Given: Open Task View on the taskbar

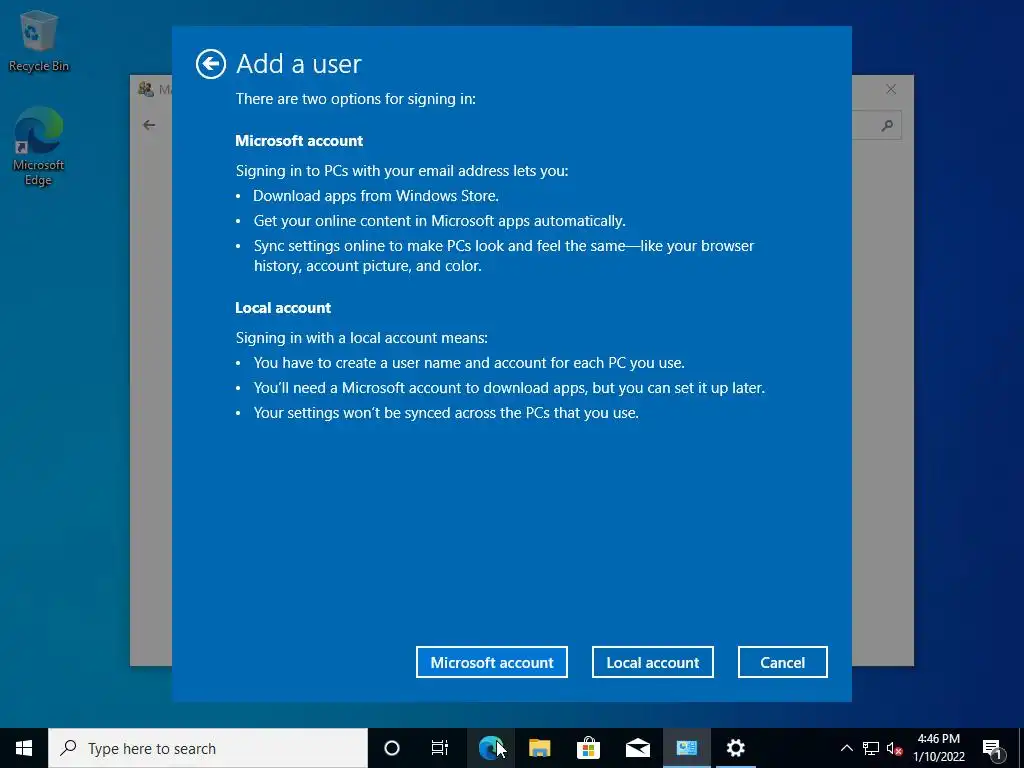Looking at the screenshot, I should click(x=440, y=748).
